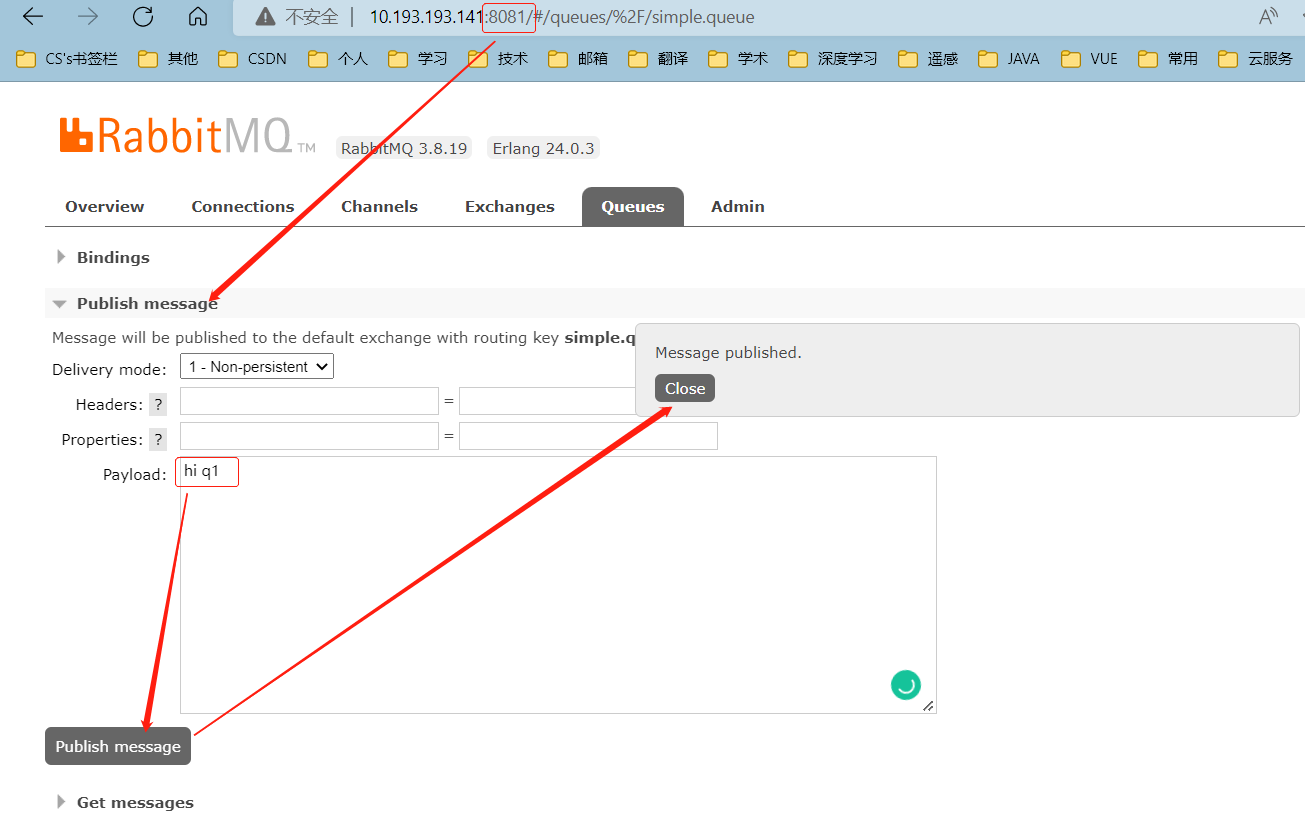Open the 学术 bookmark folder
This screenshot has width=1305, height=832.
738,59
